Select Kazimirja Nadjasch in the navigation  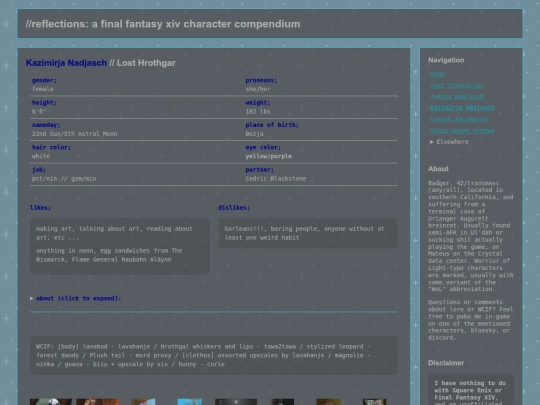point(462,108)
